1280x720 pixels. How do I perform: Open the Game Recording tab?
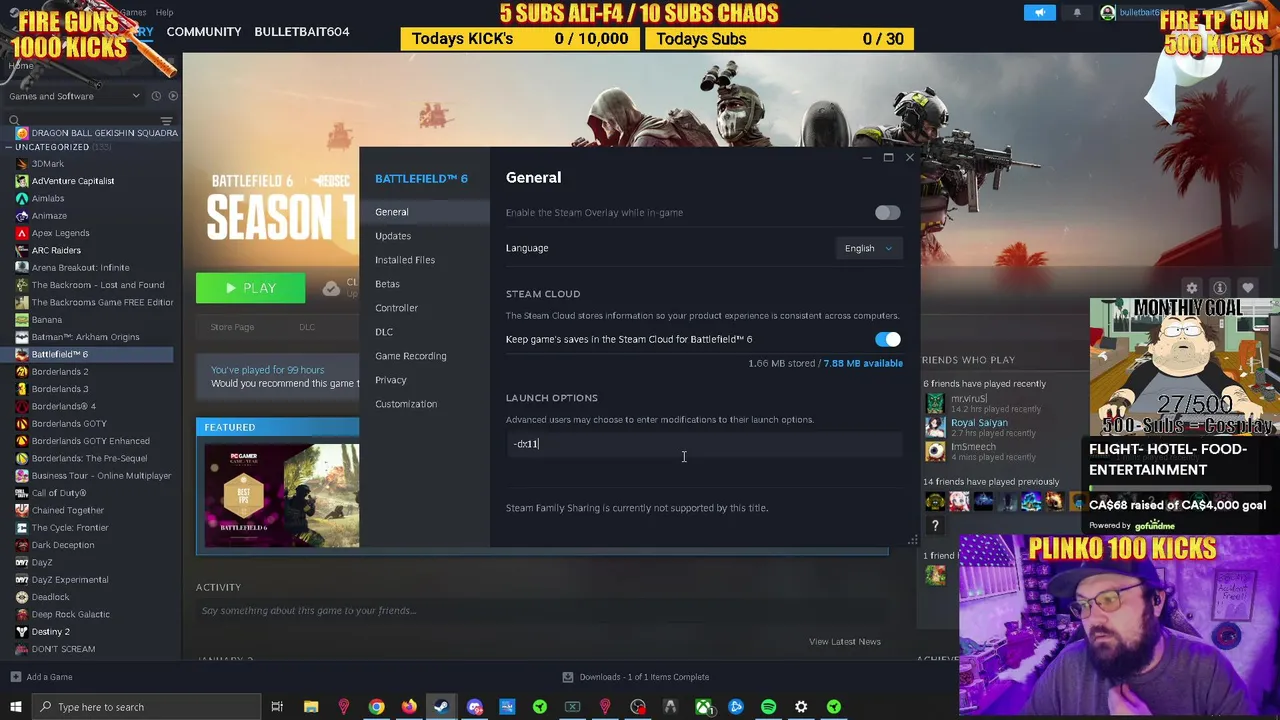pos(411,356)
